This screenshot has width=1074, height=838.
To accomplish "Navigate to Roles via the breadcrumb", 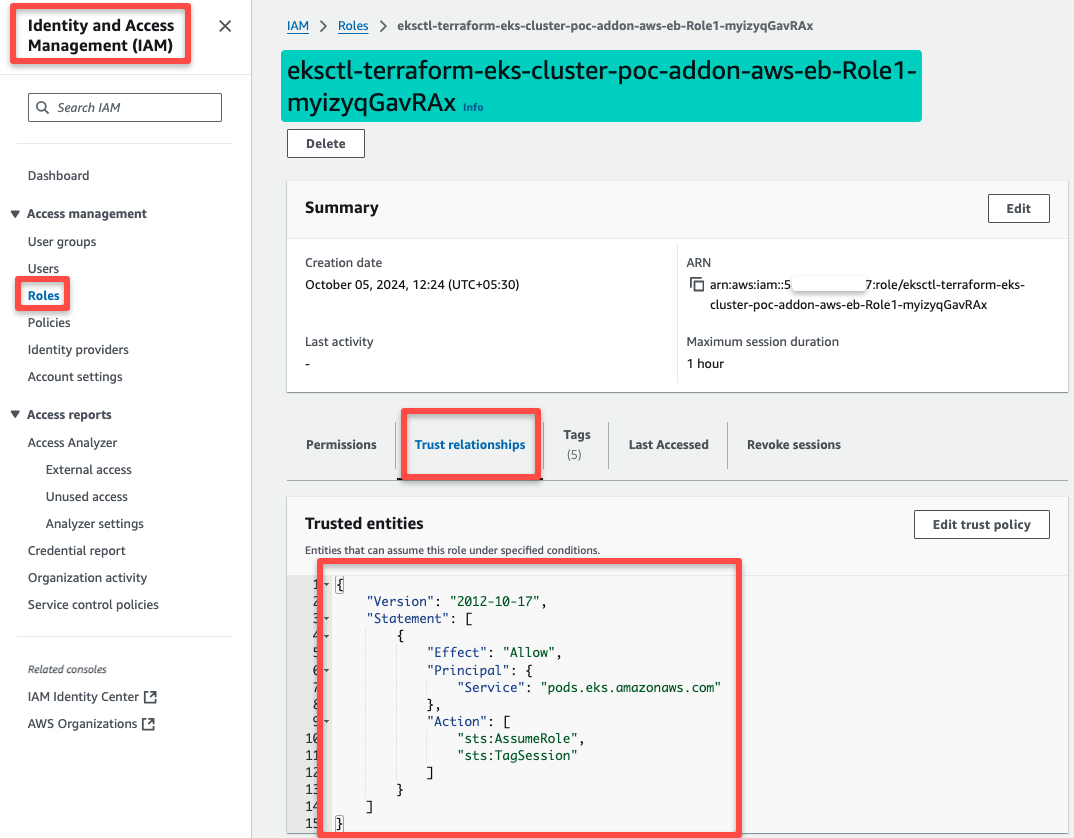I will 353,26.
